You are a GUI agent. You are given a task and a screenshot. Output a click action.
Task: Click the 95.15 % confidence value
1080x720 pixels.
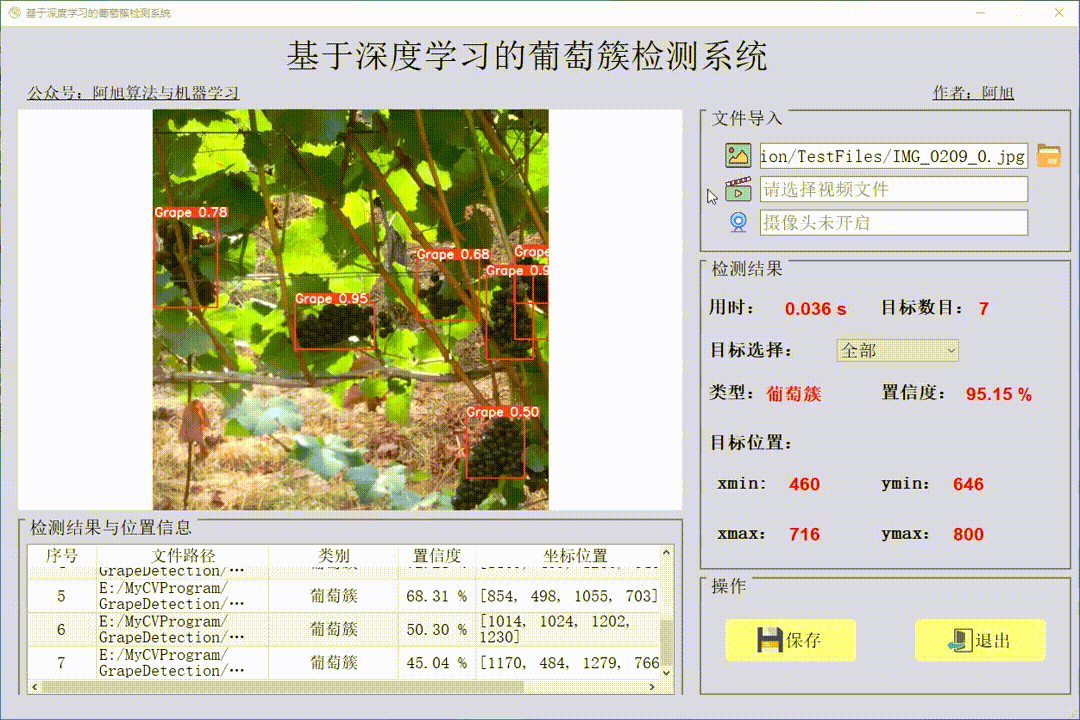click(x=999, y=394)
